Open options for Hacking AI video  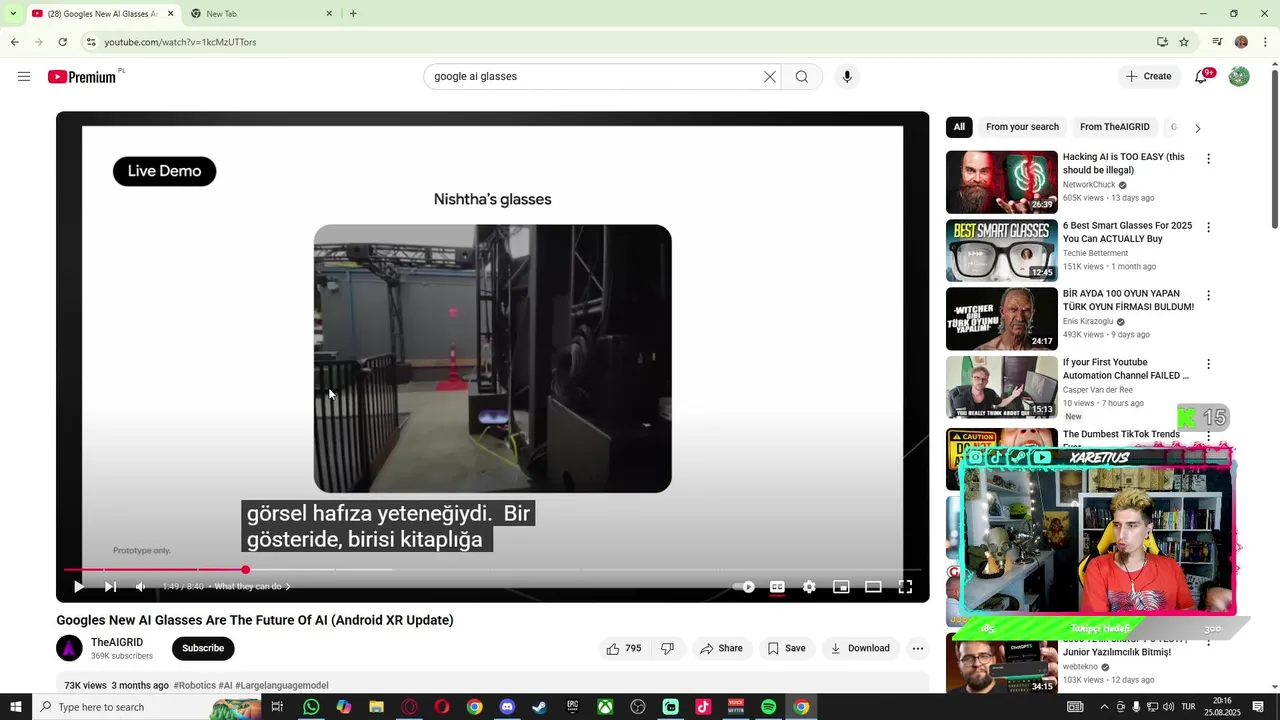tap(1208, 159)
